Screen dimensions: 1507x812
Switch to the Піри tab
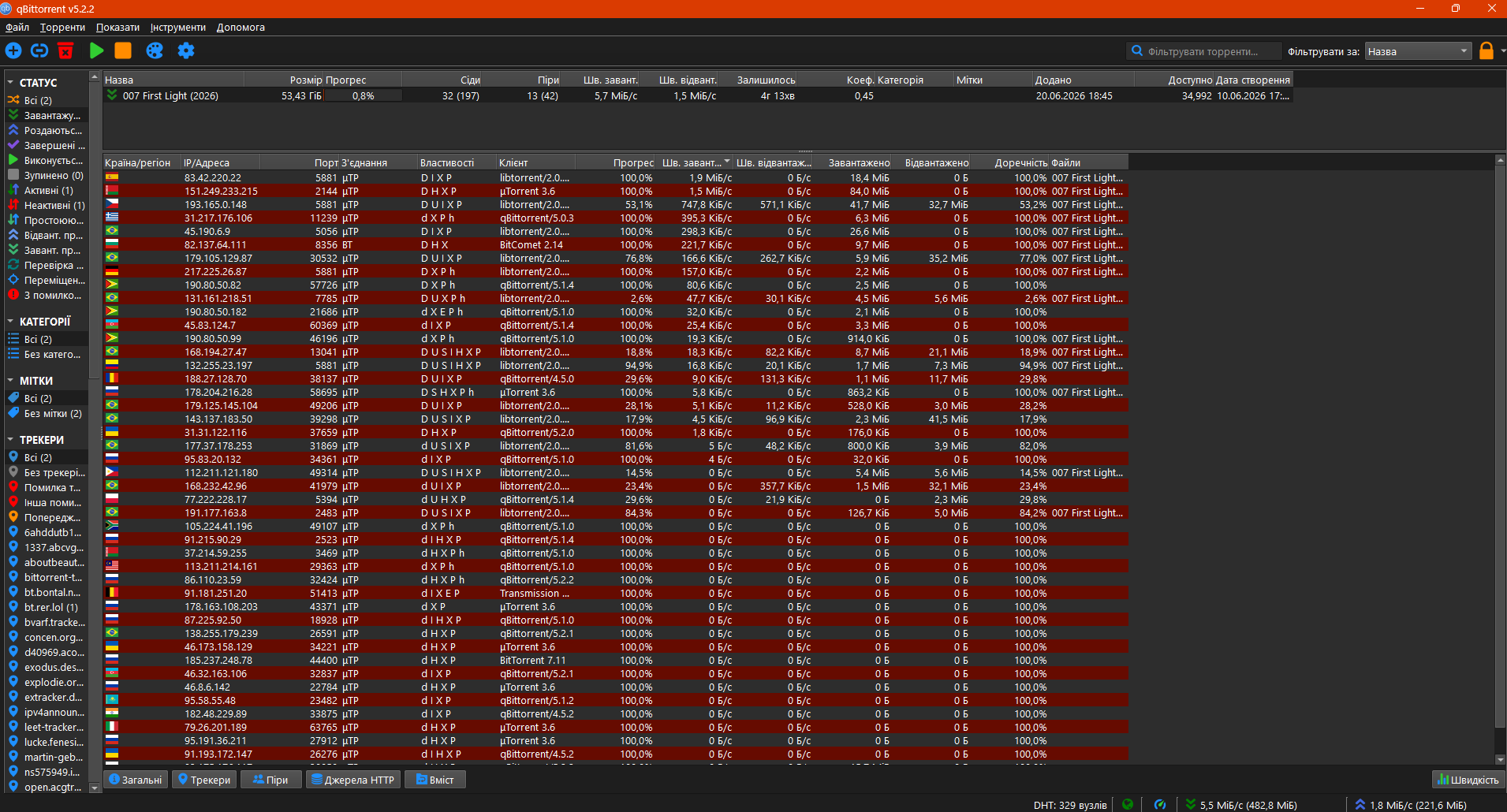pos(270,780)
